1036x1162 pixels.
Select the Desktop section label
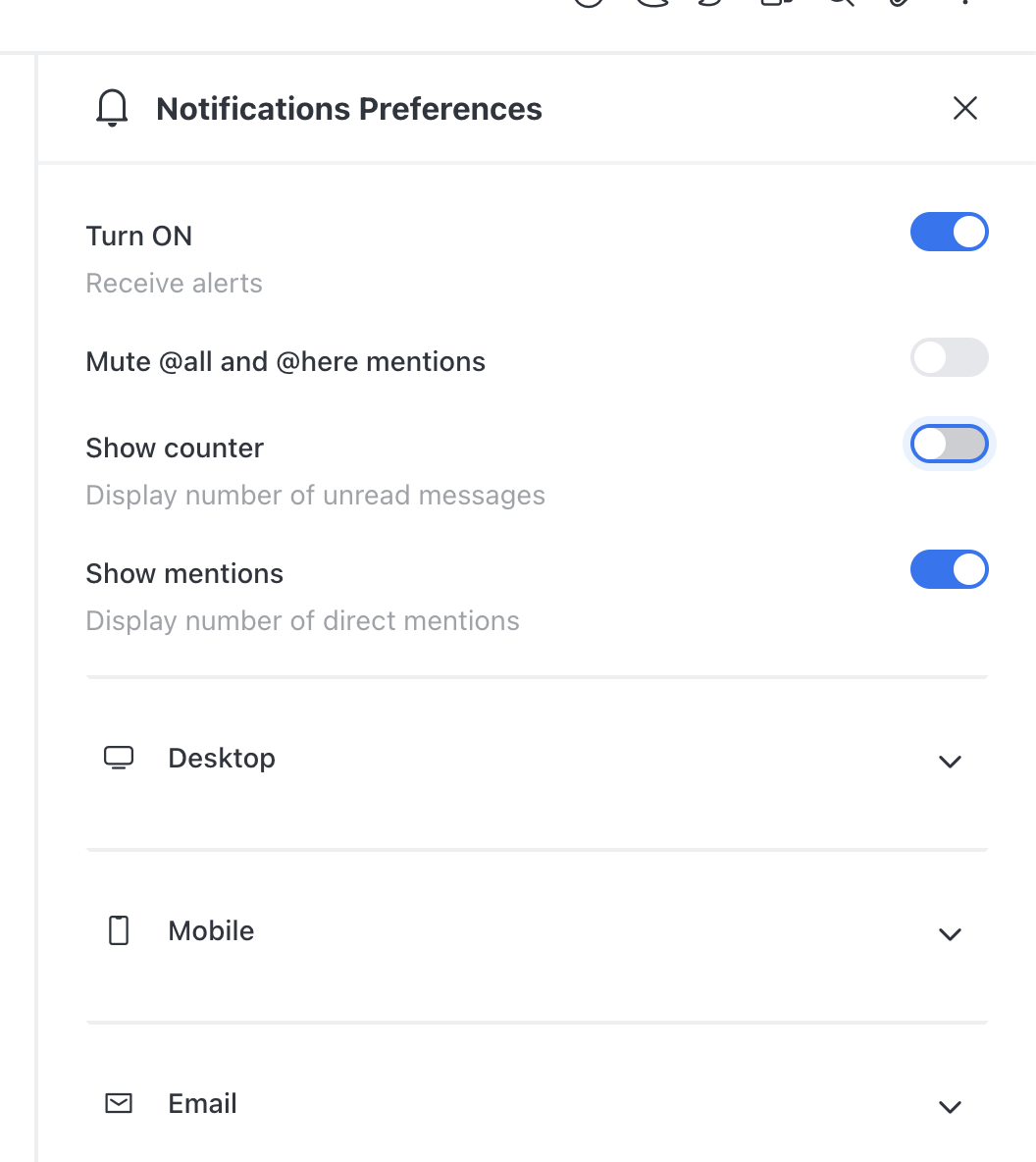point(222,758)
